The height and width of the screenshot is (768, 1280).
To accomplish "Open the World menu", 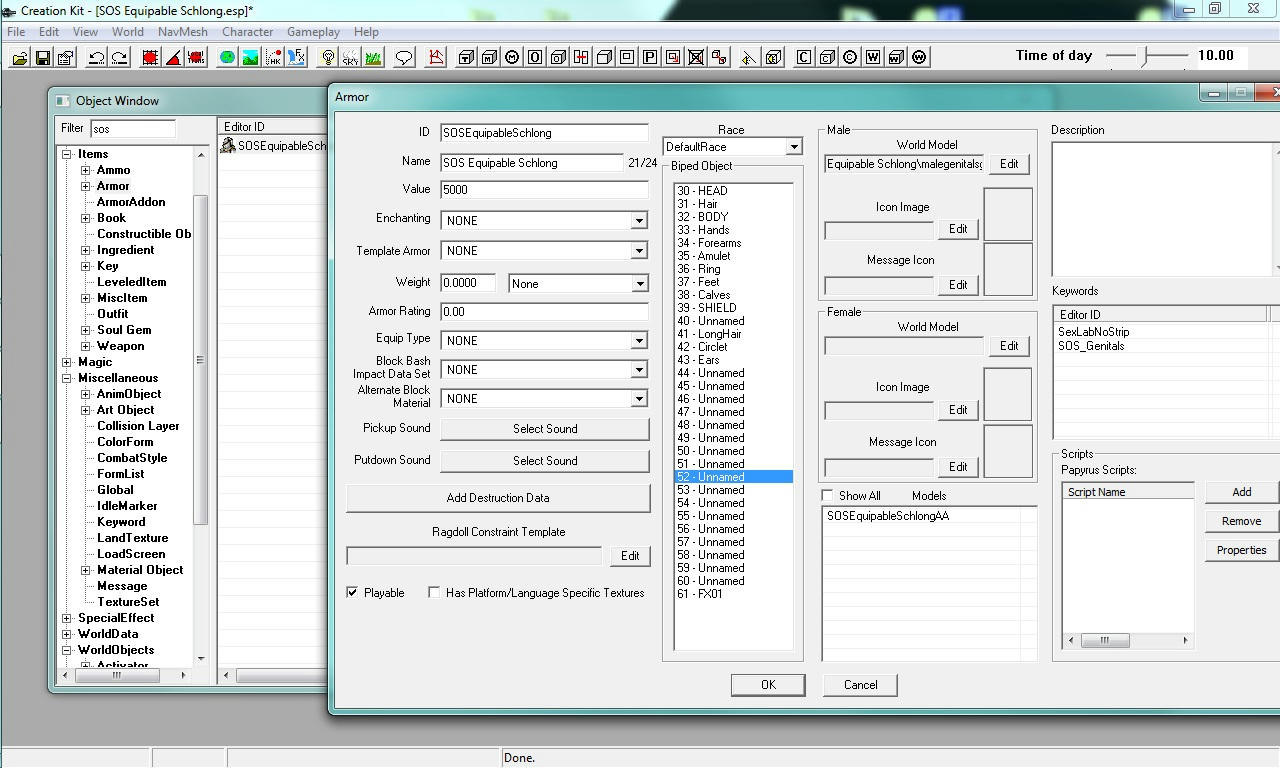I will [x=128, y=32].
